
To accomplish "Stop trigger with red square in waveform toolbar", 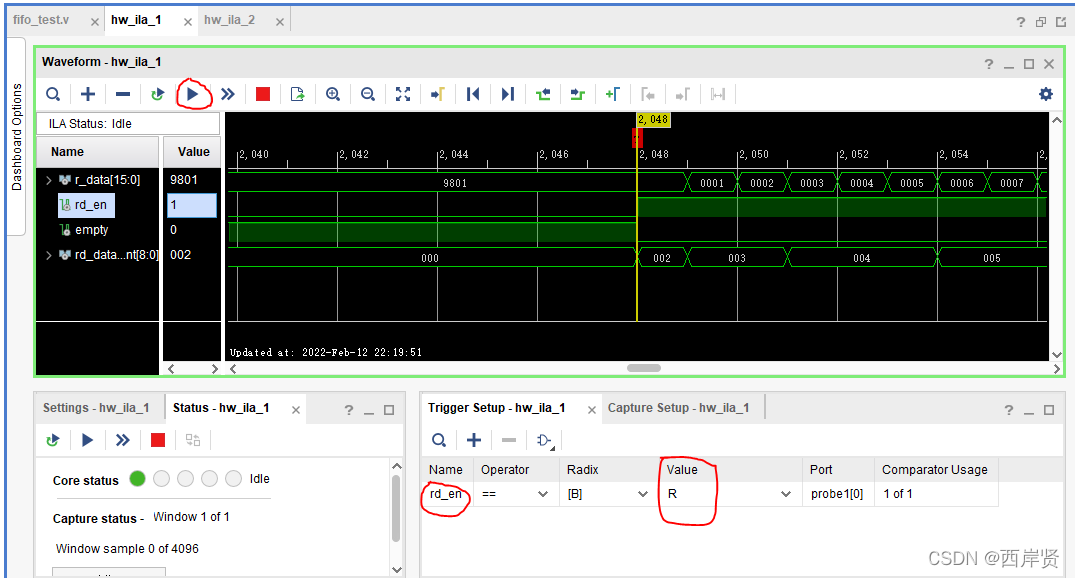I will pos(263,95).
